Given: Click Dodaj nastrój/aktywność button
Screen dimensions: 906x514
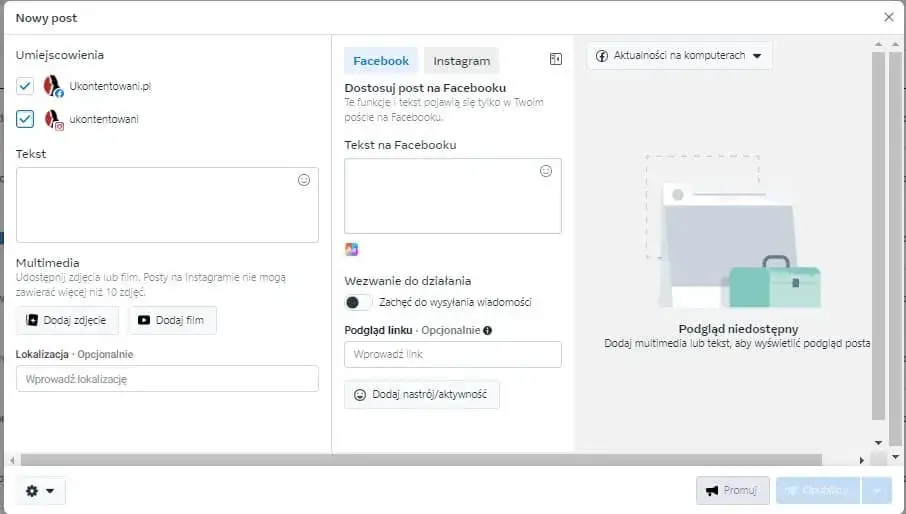Looking at the screenshot, I should pos(422,394).
